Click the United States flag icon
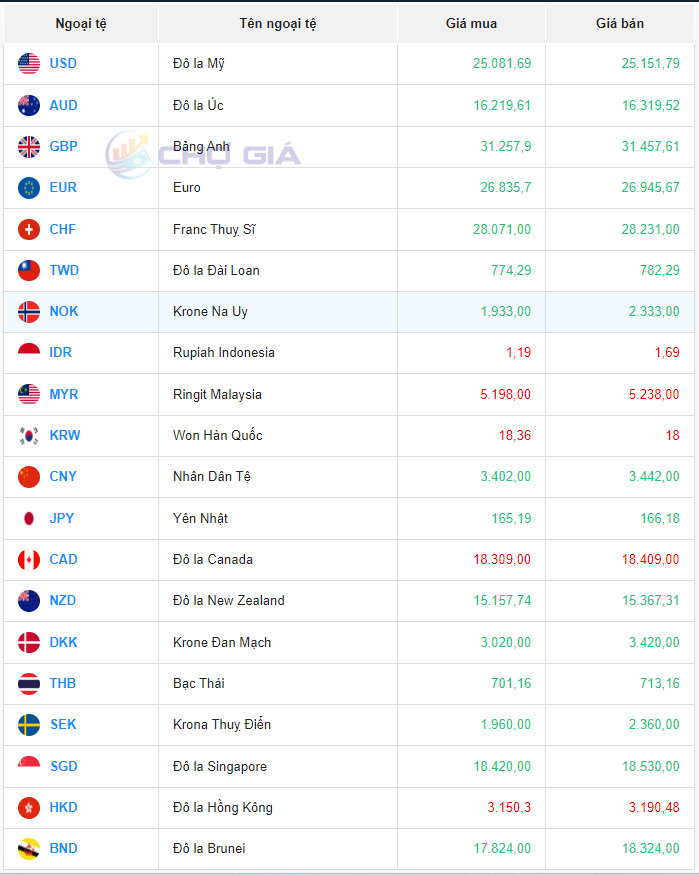 [x=29, y=64]
